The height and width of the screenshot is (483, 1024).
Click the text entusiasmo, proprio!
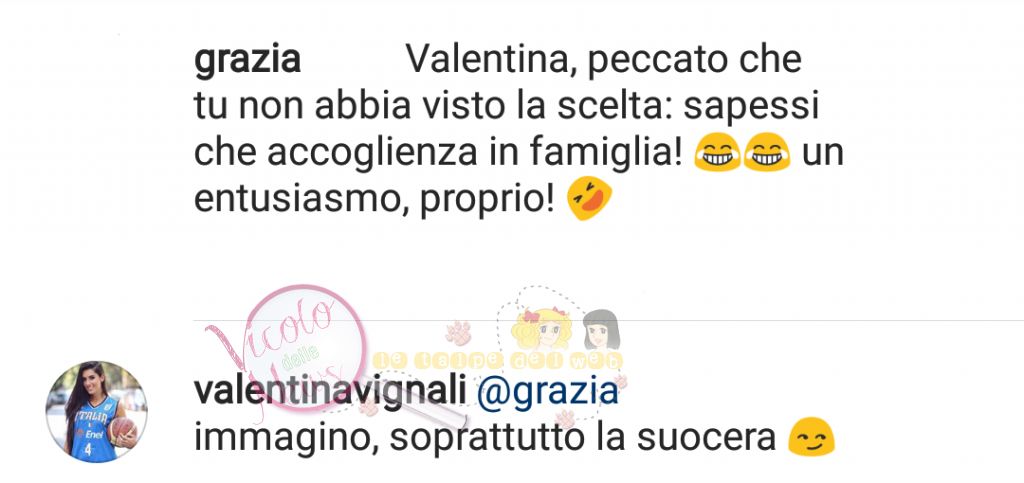(x=375, y=199)
